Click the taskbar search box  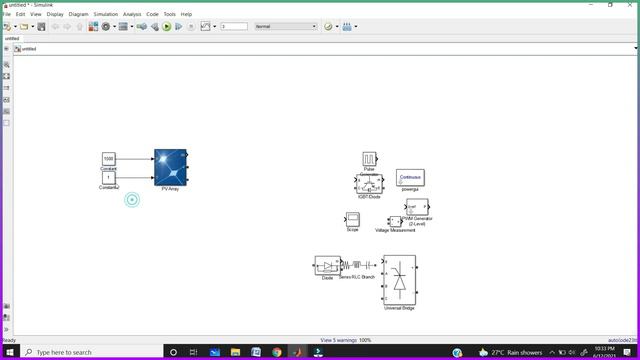point(92,352)
